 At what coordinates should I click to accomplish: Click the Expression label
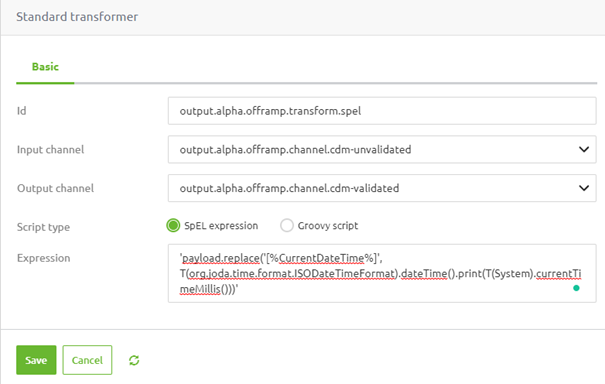44,258
